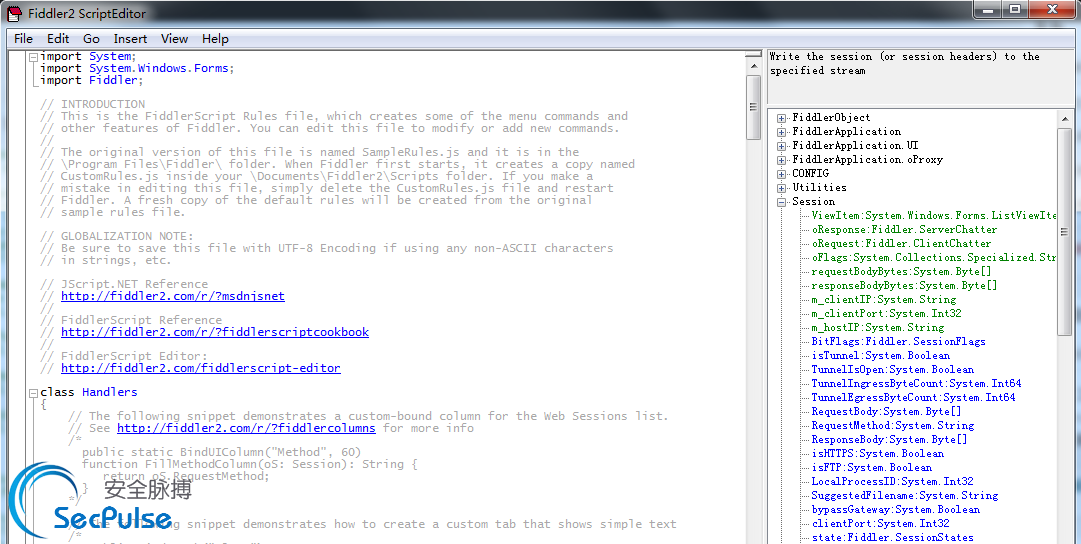Open the File menu
Viewport: 1081px width, 544px height.
(x=23, y=39)
